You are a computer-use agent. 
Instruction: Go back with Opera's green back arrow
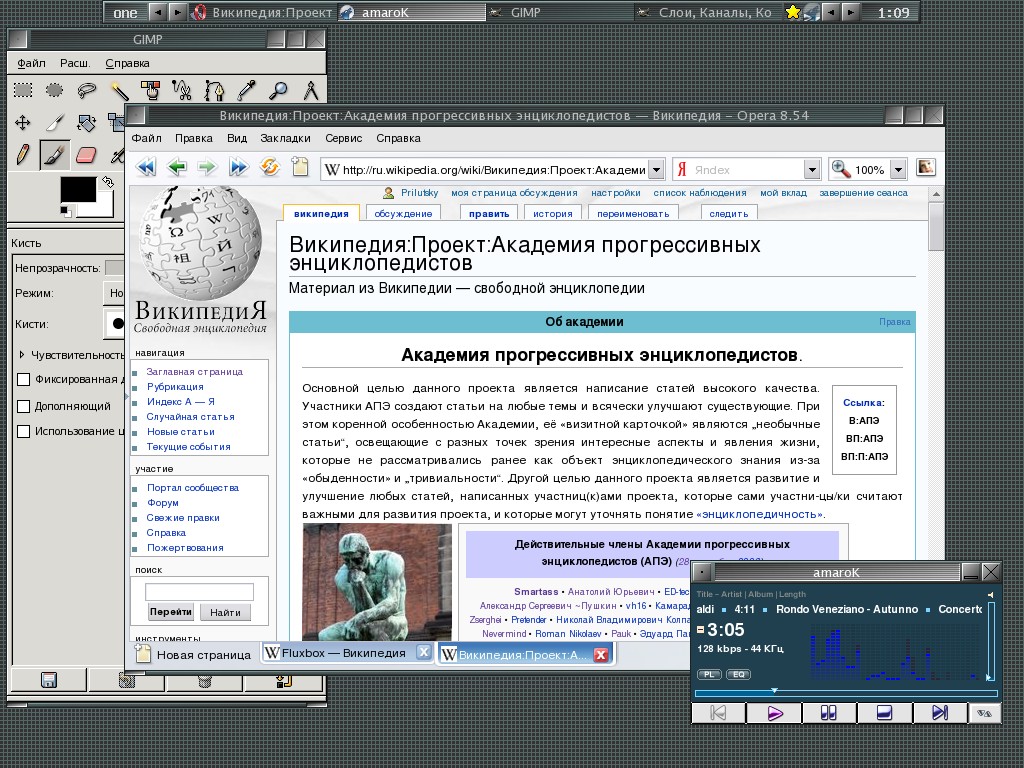point(176,168)
